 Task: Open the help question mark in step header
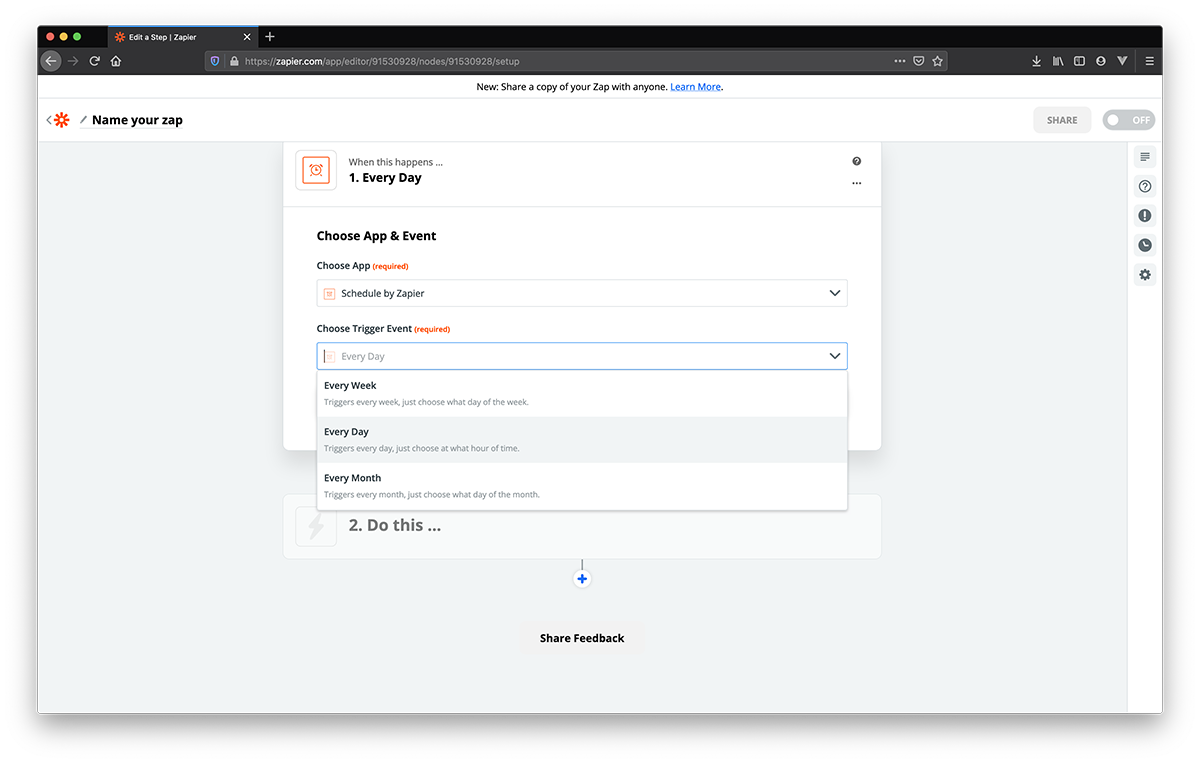(x=856, y=161)
